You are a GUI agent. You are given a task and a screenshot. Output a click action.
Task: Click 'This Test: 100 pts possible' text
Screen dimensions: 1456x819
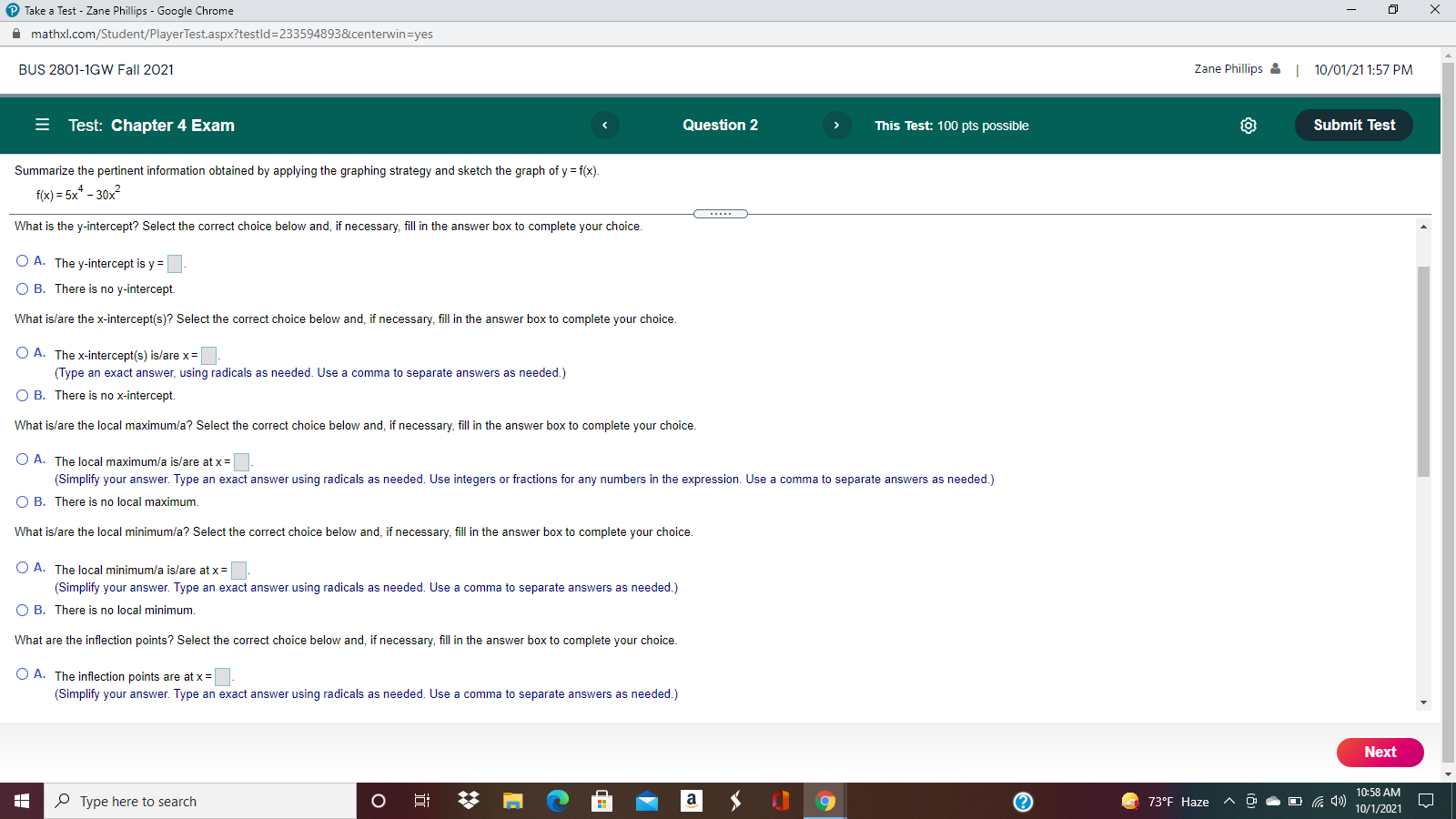952,126
